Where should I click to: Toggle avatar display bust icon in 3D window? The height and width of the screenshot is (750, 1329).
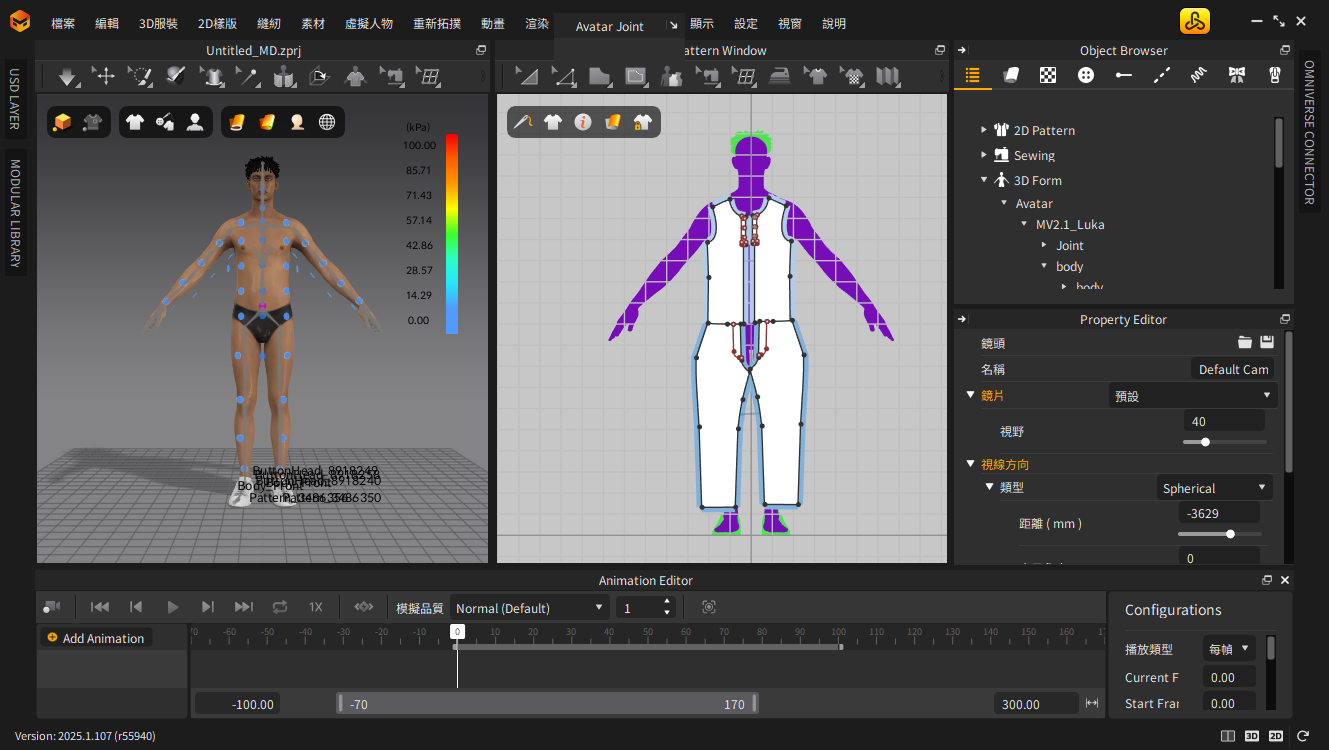click(195, 122)
